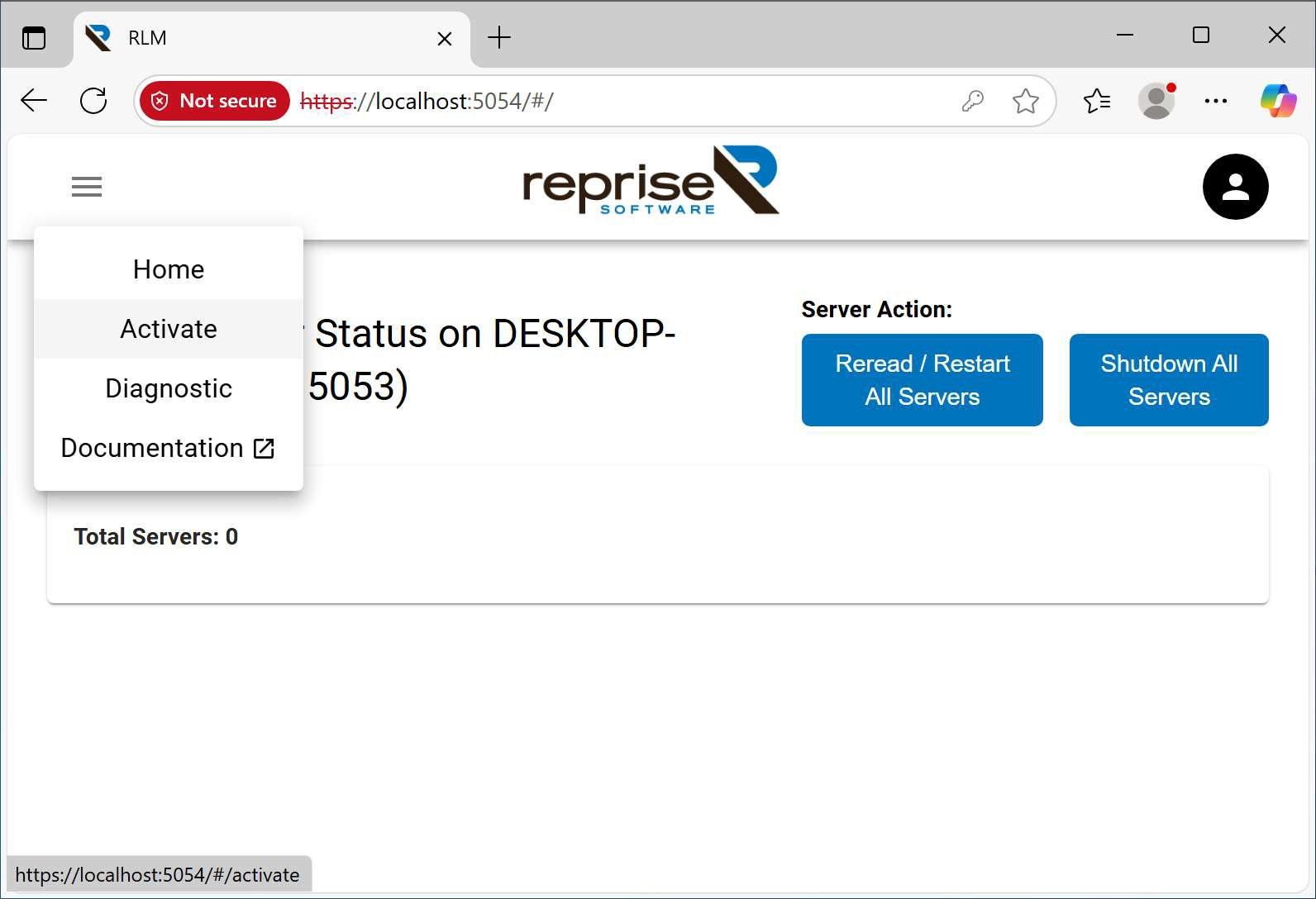1316x899 pixels.
Task: Select the RLM browser tab
Action: [x=272, y=39]
